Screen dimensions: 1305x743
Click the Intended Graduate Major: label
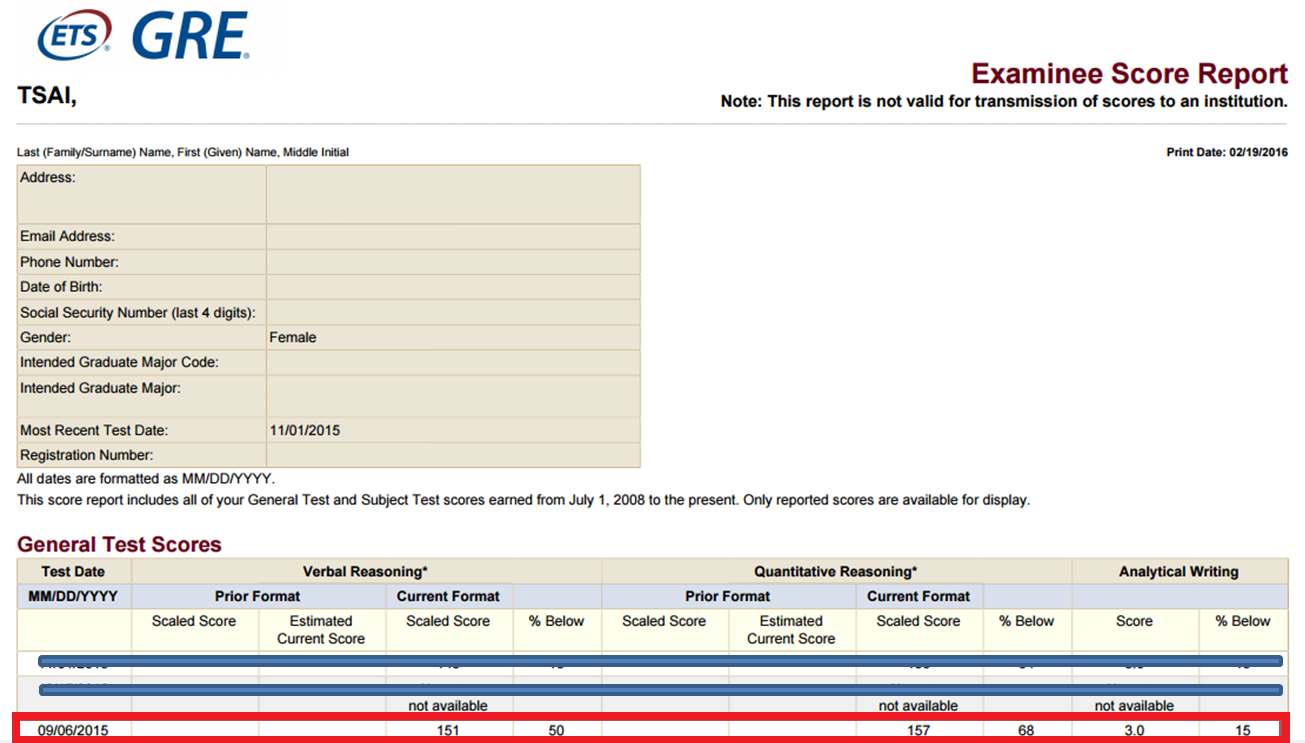click(100, 388)
